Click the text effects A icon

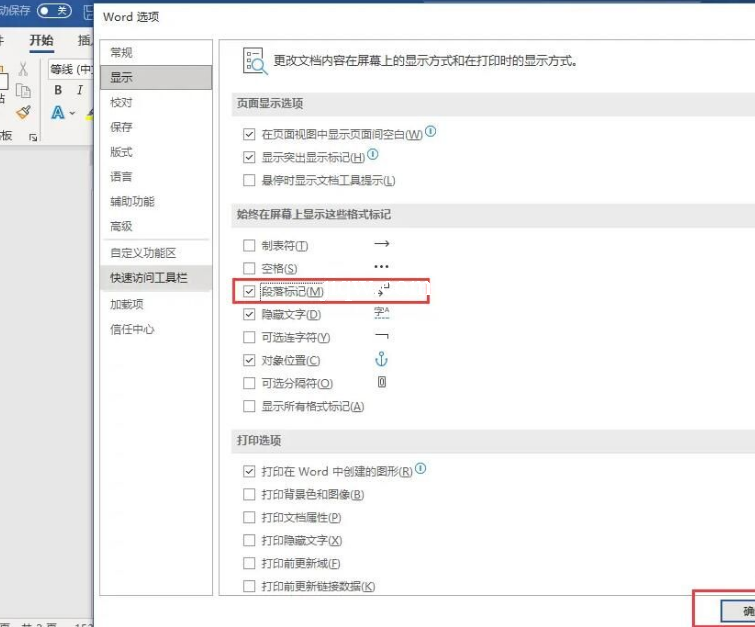(58, 113)
